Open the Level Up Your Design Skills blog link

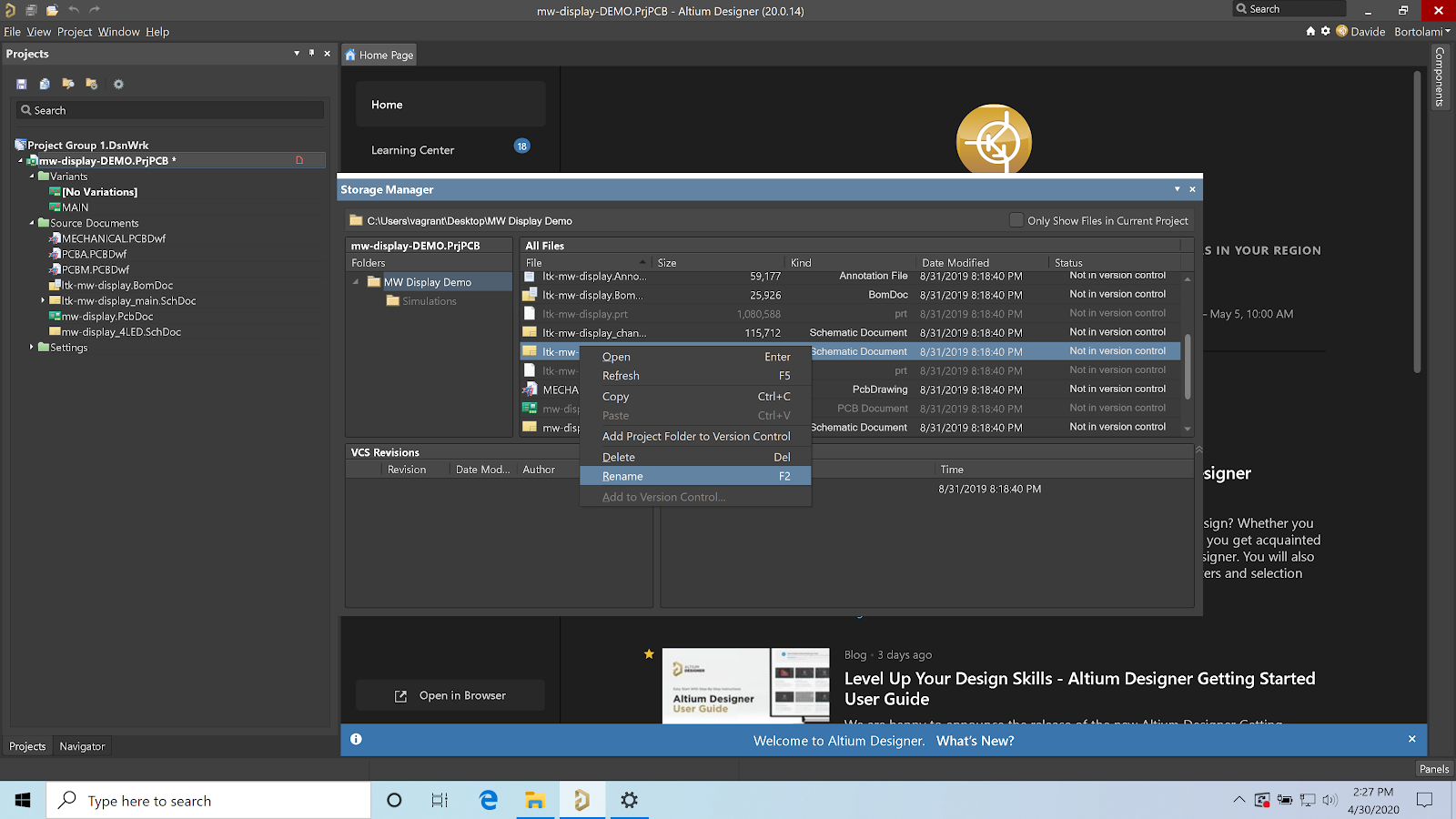pos(1079,689)
